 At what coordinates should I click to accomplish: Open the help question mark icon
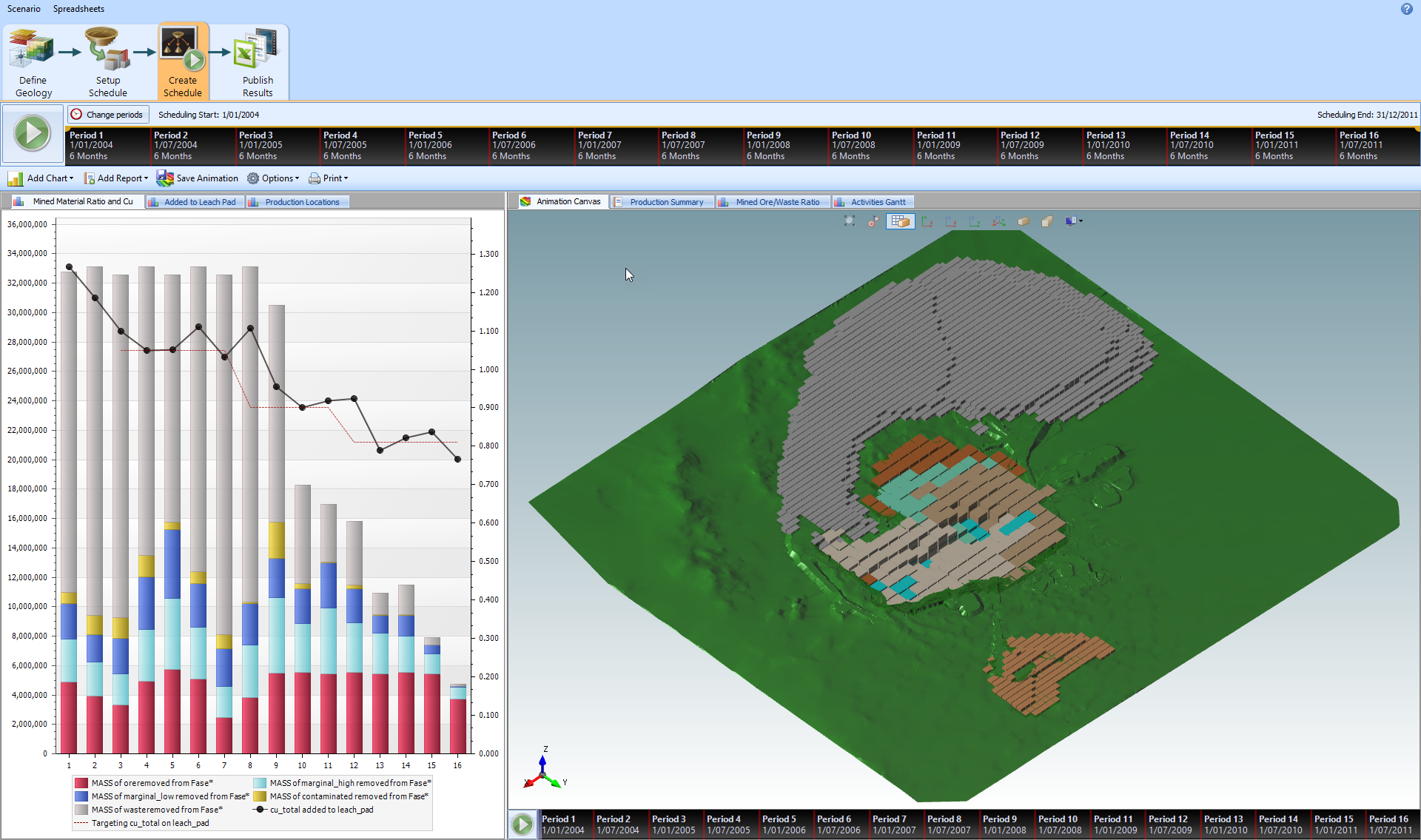(1406, 9)
